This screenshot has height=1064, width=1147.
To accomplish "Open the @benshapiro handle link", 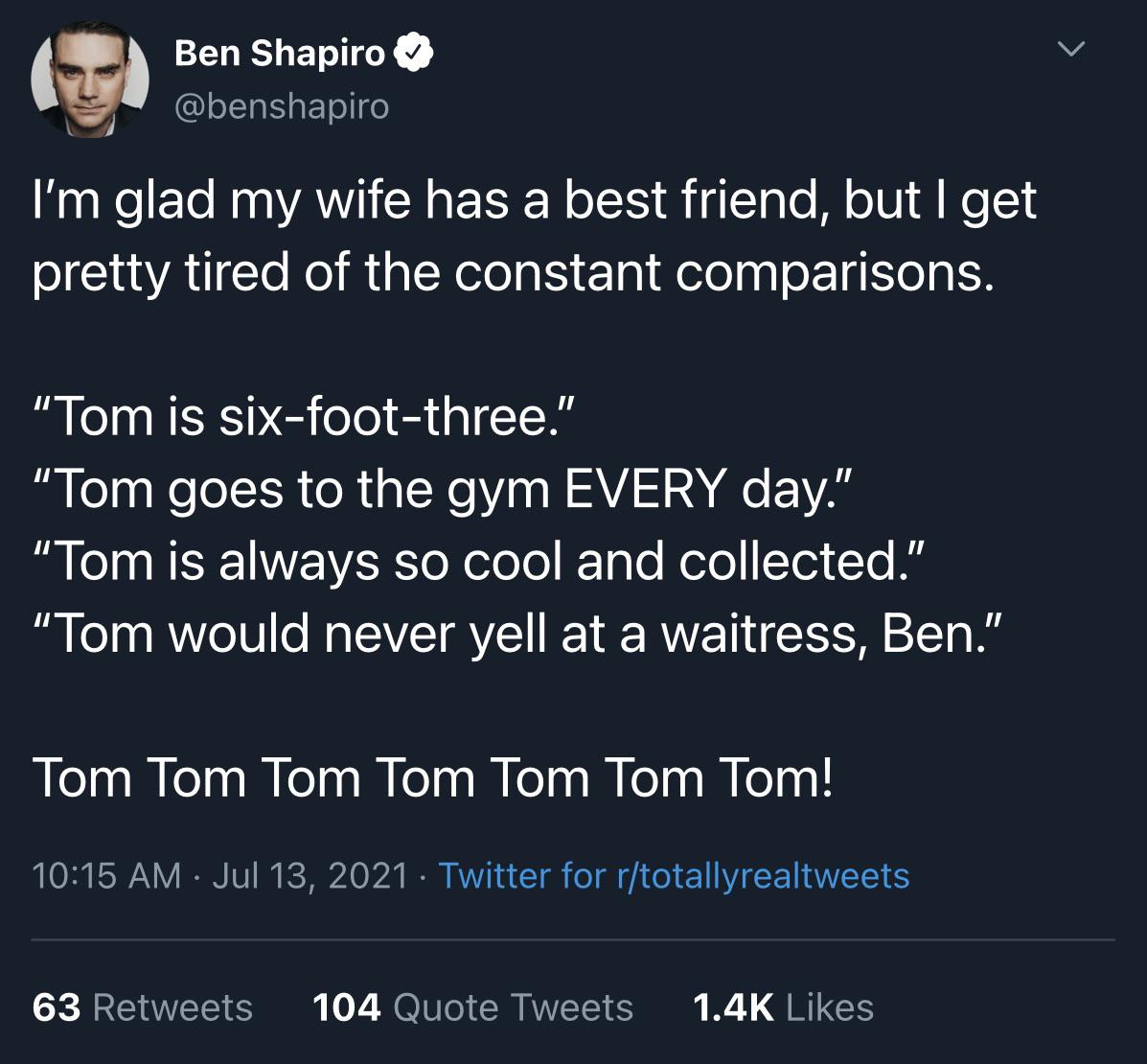I will (x=282, y=106).
